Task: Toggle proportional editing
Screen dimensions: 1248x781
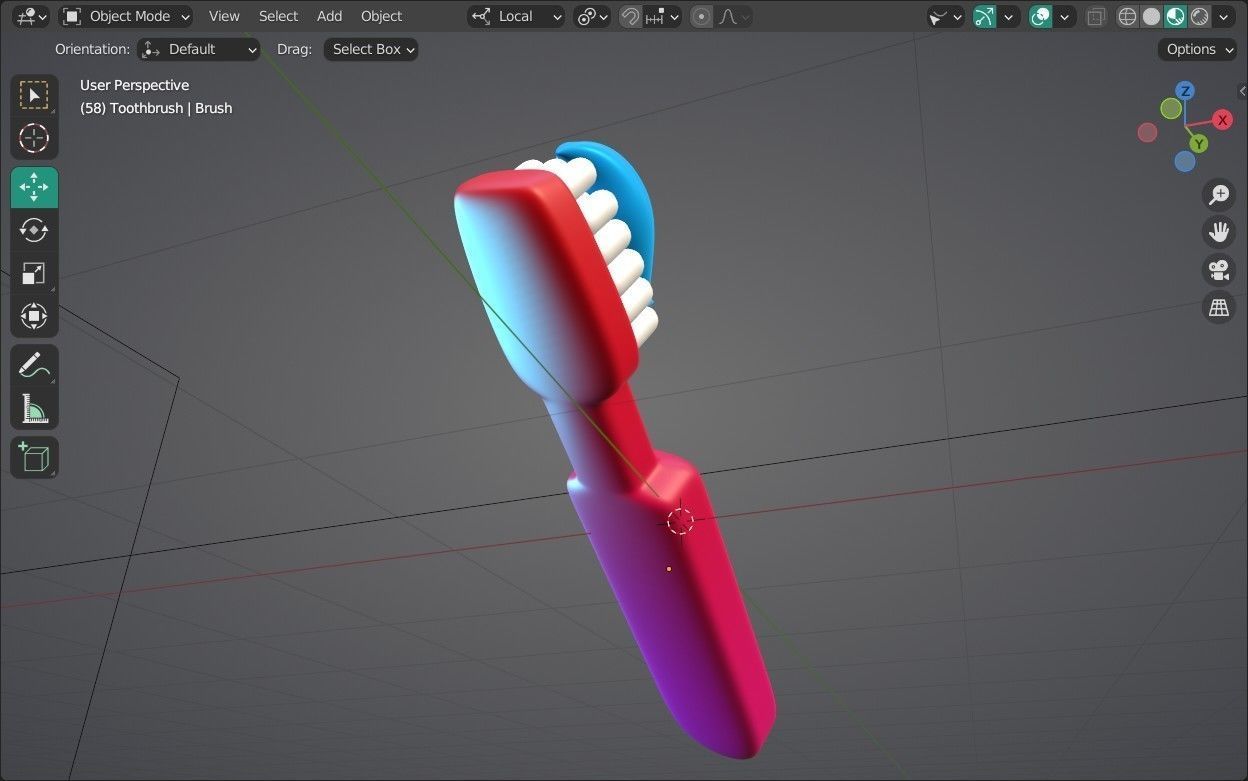Action: 700,16
